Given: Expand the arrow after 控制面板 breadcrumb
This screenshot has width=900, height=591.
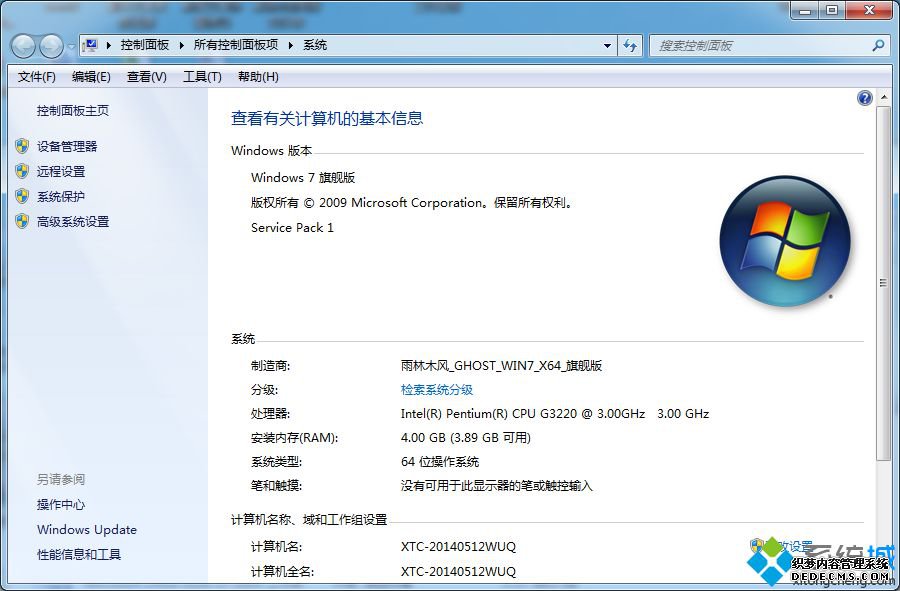Looking at the screenshot, I should pyautogui.click(x=181, y=45).
